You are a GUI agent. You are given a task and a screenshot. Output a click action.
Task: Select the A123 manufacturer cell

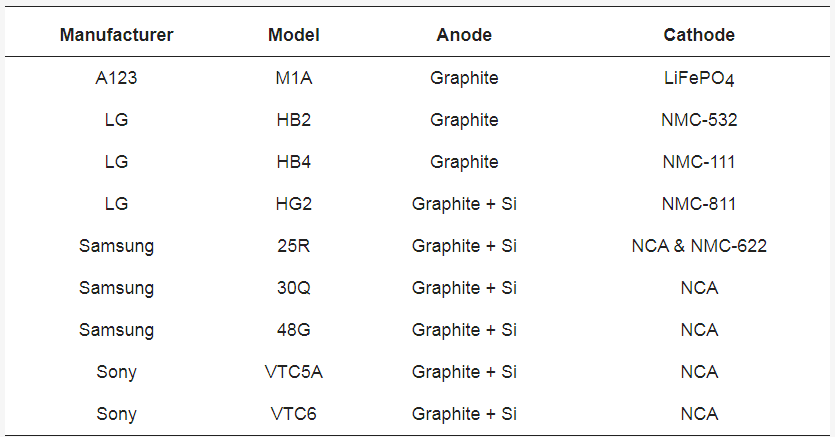pyautogui.click(x=116, y=78)
